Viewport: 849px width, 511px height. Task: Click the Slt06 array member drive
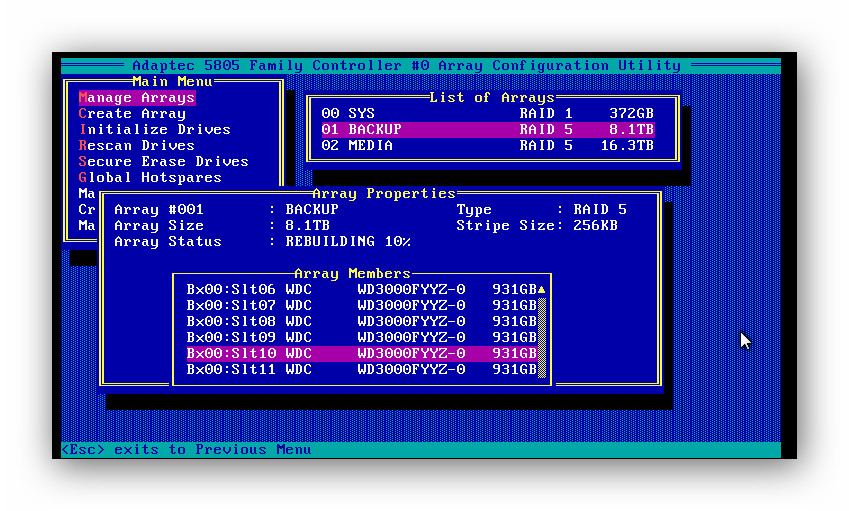click(361, 290)
